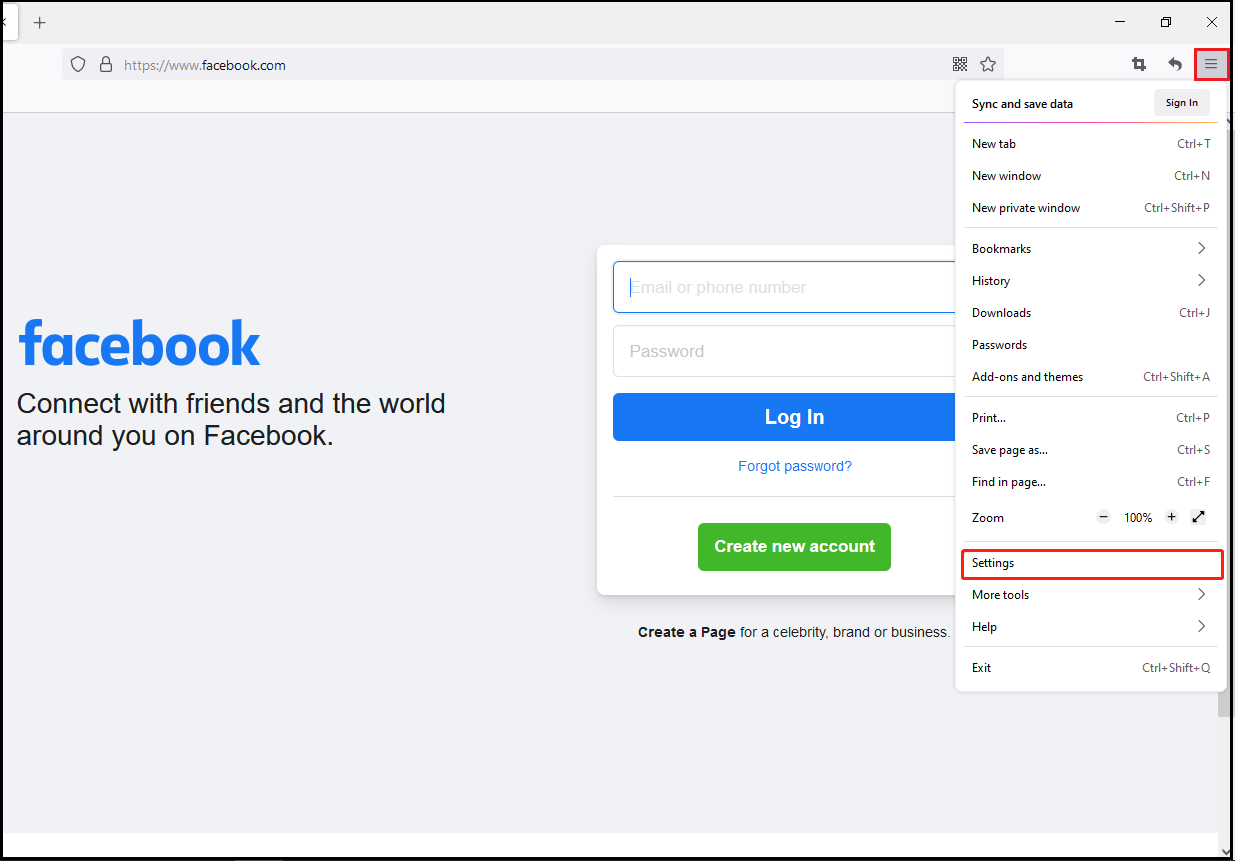Click the address bar URL text
Image resolution: width=1235 pixels, height=861 pixels.
pyautogui.click(x=205, y=65)
